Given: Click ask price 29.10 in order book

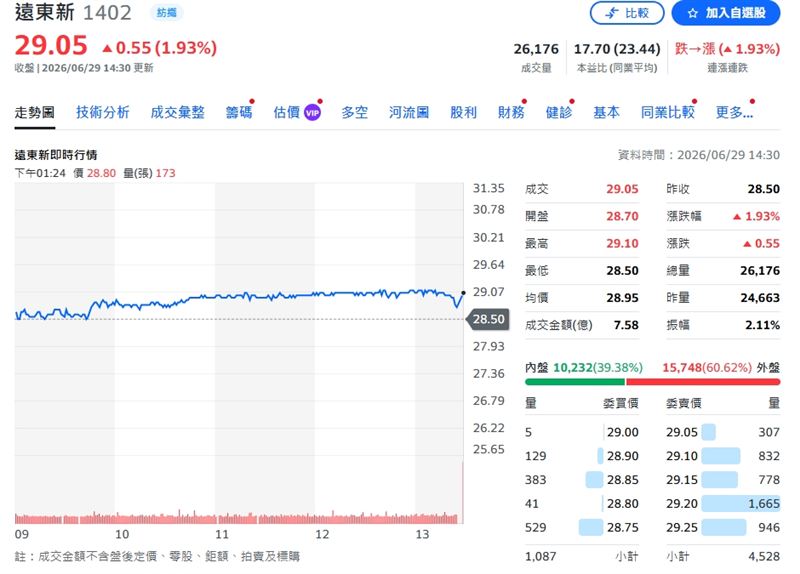Looking at the screenshot, I should (682, 456).
